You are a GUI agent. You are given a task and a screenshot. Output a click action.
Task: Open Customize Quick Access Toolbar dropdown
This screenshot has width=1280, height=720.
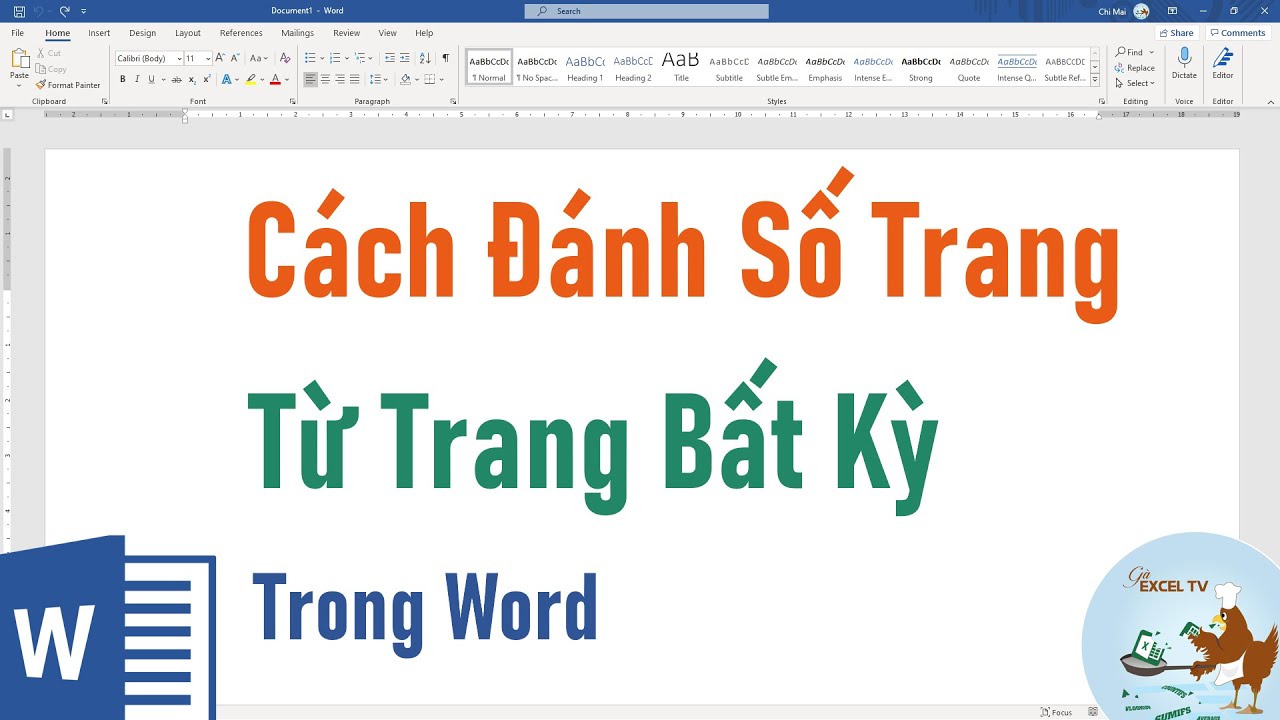(84, 11)
